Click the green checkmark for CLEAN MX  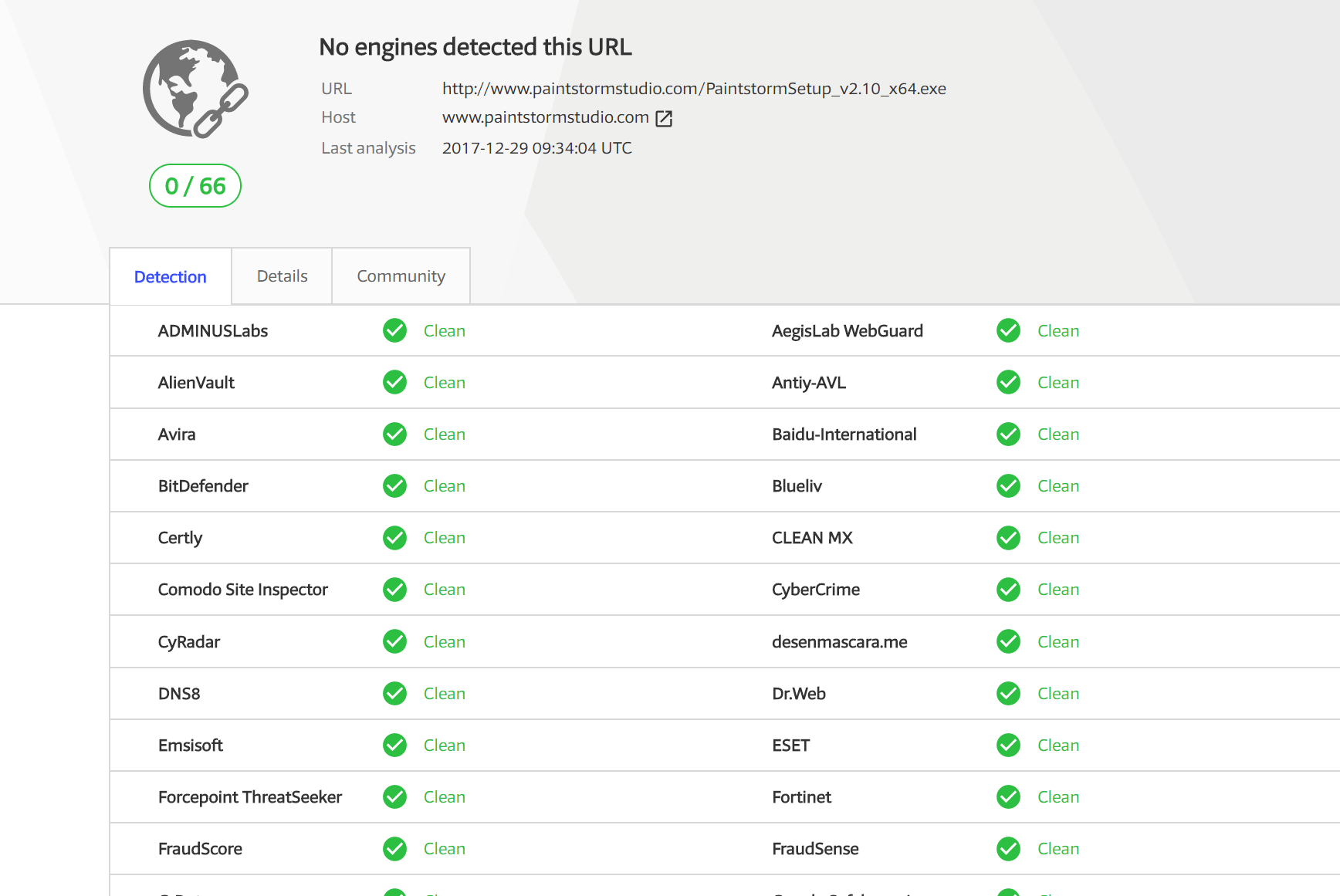(x=1008, y=537)
